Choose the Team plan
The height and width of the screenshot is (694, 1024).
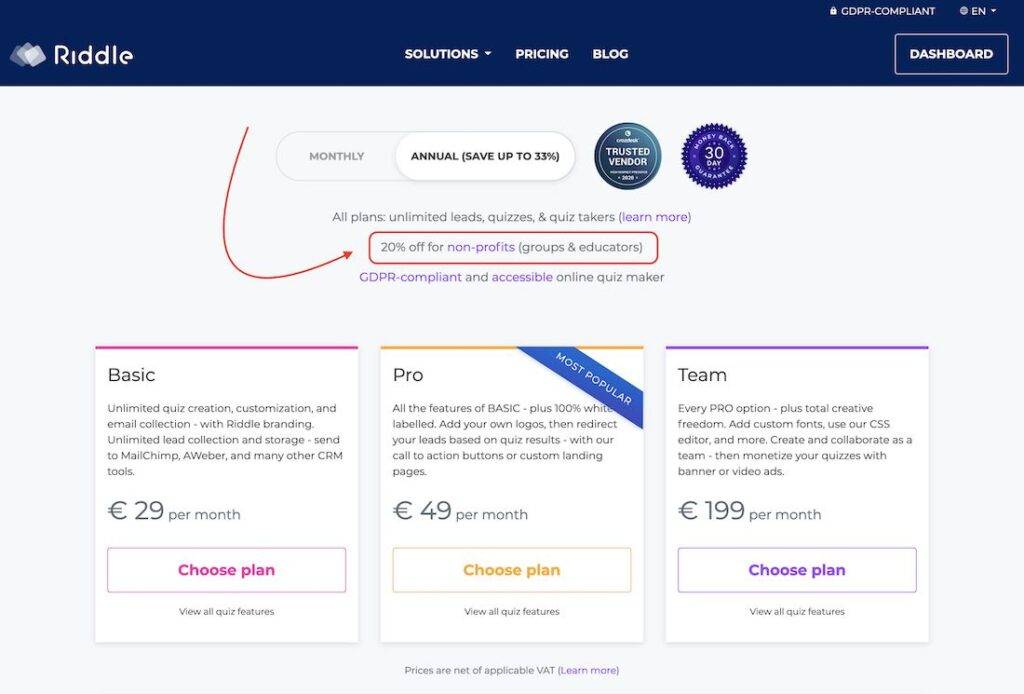tap(797, 570)
